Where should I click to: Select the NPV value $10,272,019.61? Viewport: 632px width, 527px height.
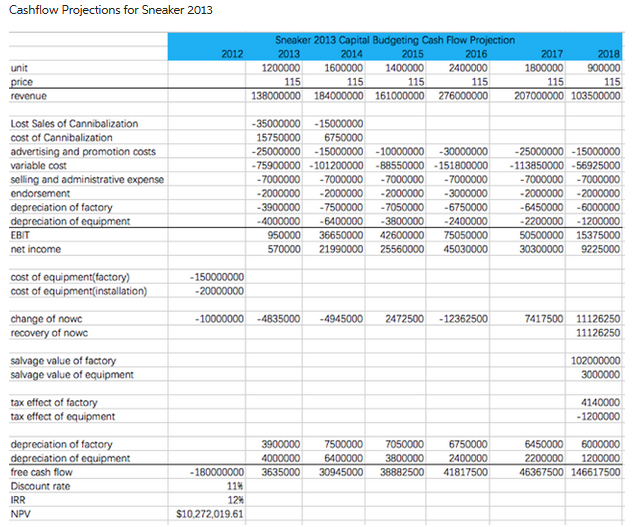[x=210, y=514]
